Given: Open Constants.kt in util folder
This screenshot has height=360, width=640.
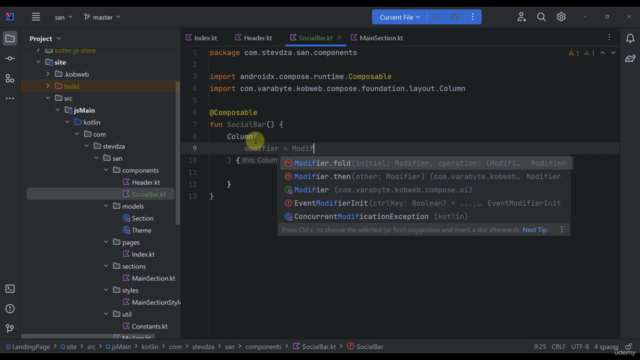Looking at the screenshot, I should coord(145,326).
